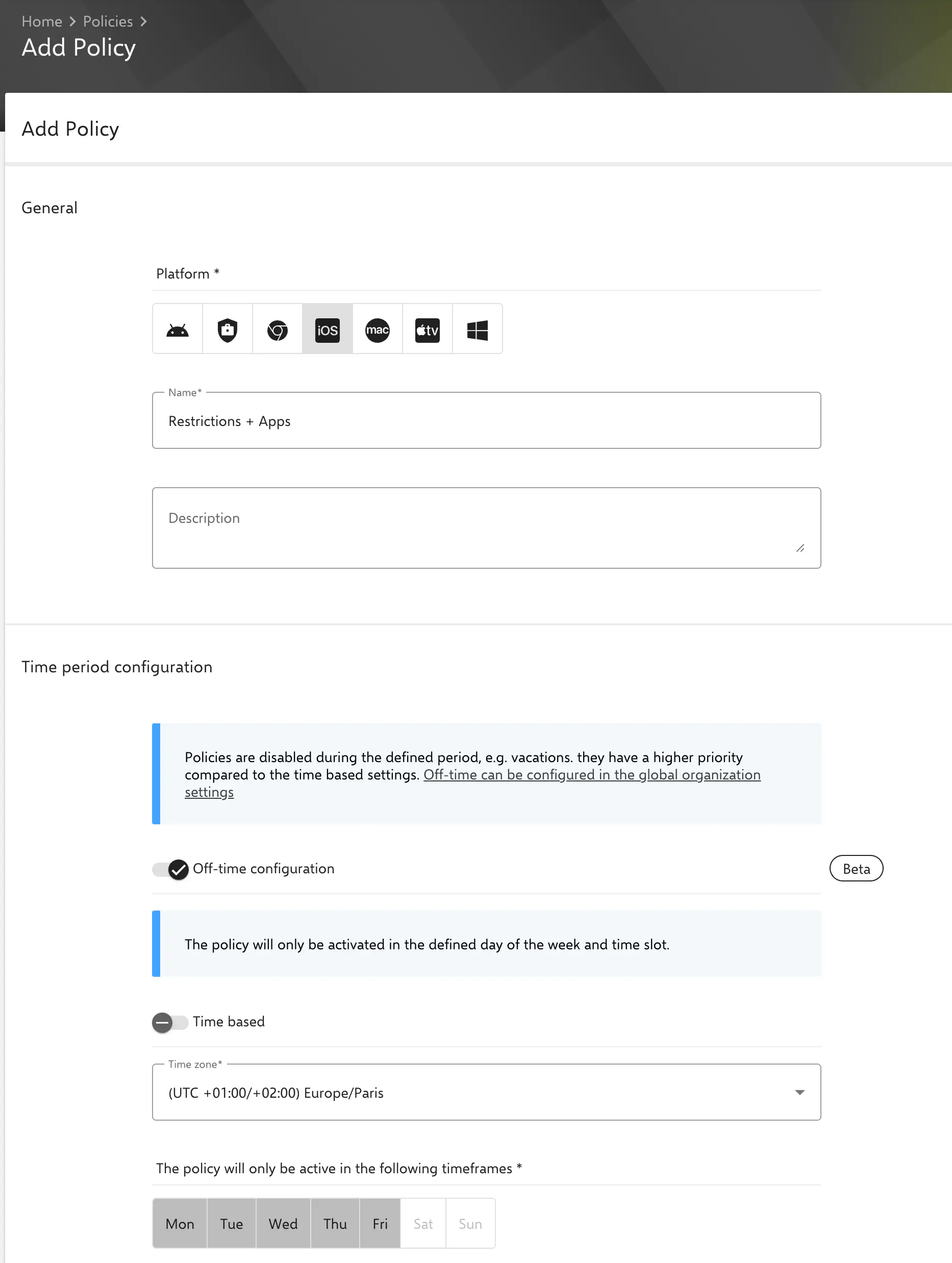The height and width of the screenshot is (1263, 952).
Task: Click the Platform * label
Action: coord(188,273)
